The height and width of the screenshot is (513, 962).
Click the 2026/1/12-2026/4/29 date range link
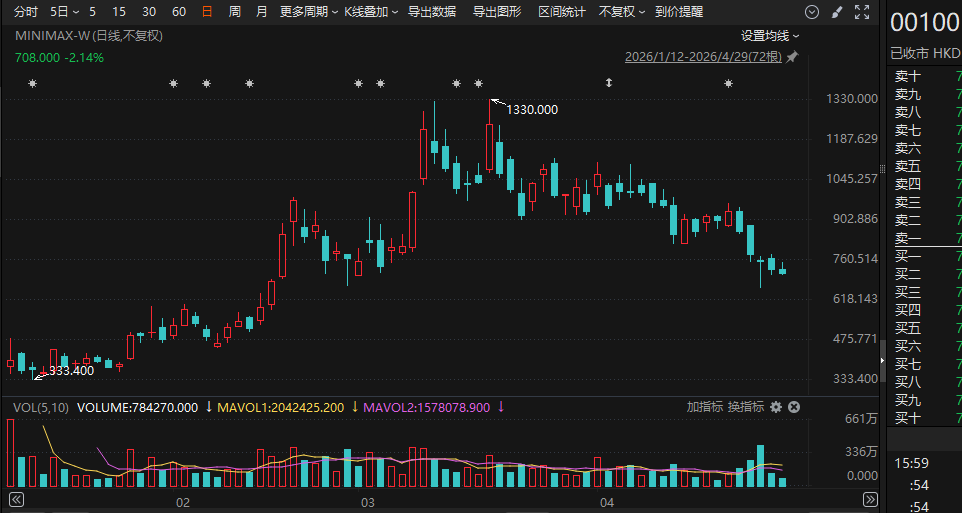(703, 57)
